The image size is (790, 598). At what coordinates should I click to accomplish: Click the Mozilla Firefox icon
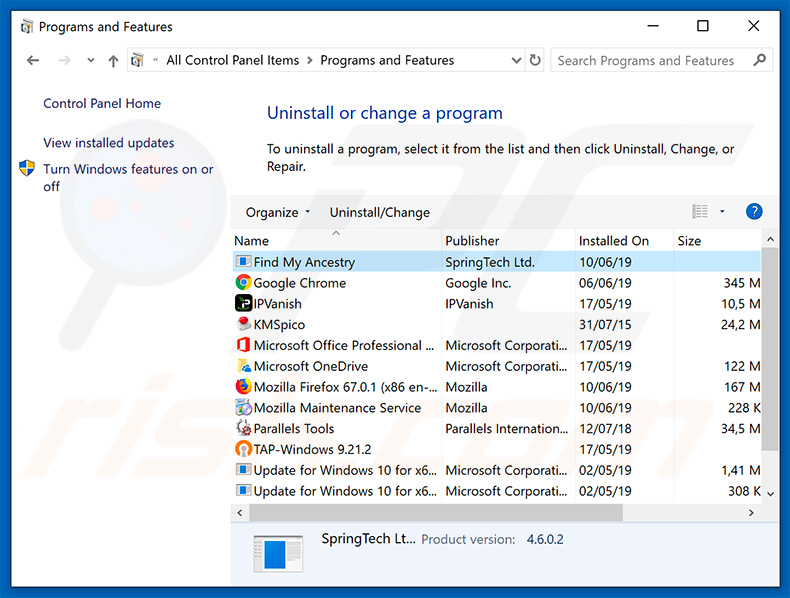click(x=243, y=387)
